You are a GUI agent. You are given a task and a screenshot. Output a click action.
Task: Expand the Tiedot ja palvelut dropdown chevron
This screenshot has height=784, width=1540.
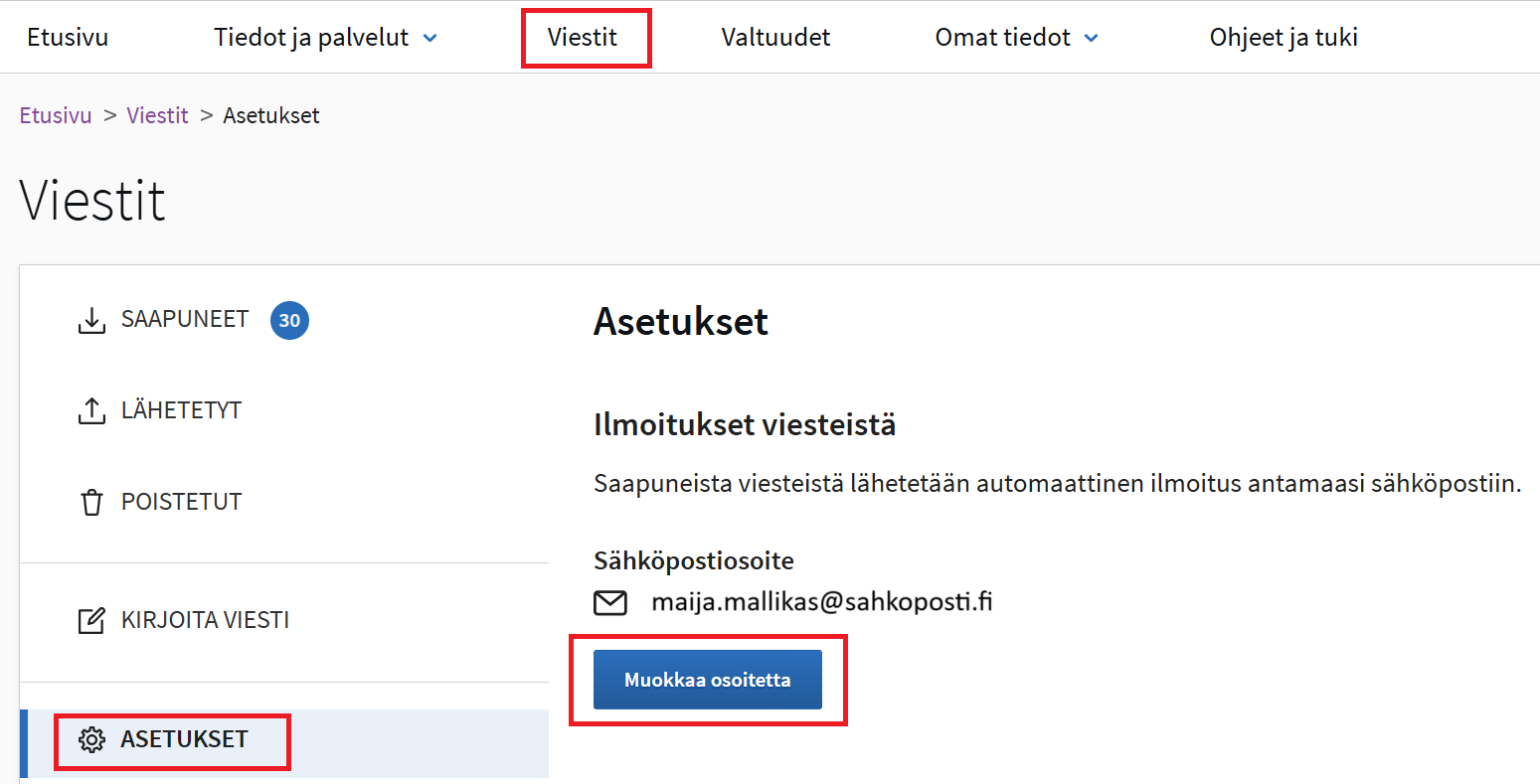(x=430, y=38)
